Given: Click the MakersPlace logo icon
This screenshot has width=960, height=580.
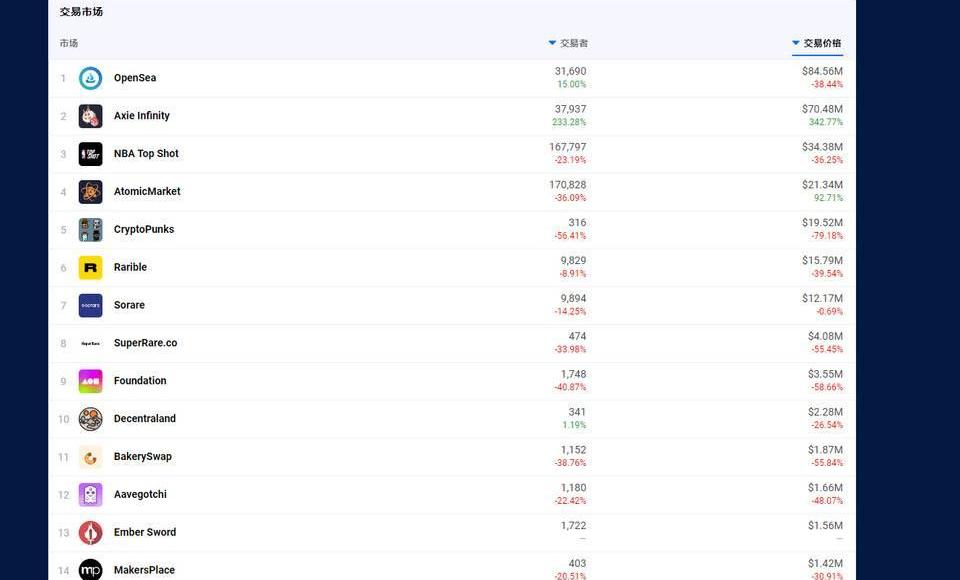Looking at the screenshot, I should click(90, 569).
